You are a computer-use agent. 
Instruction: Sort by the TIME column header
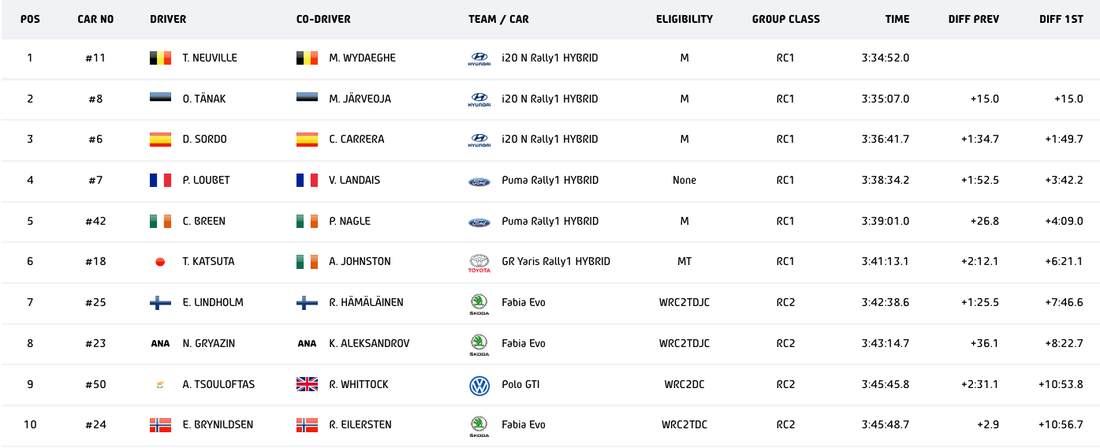[x=897, y=19]
